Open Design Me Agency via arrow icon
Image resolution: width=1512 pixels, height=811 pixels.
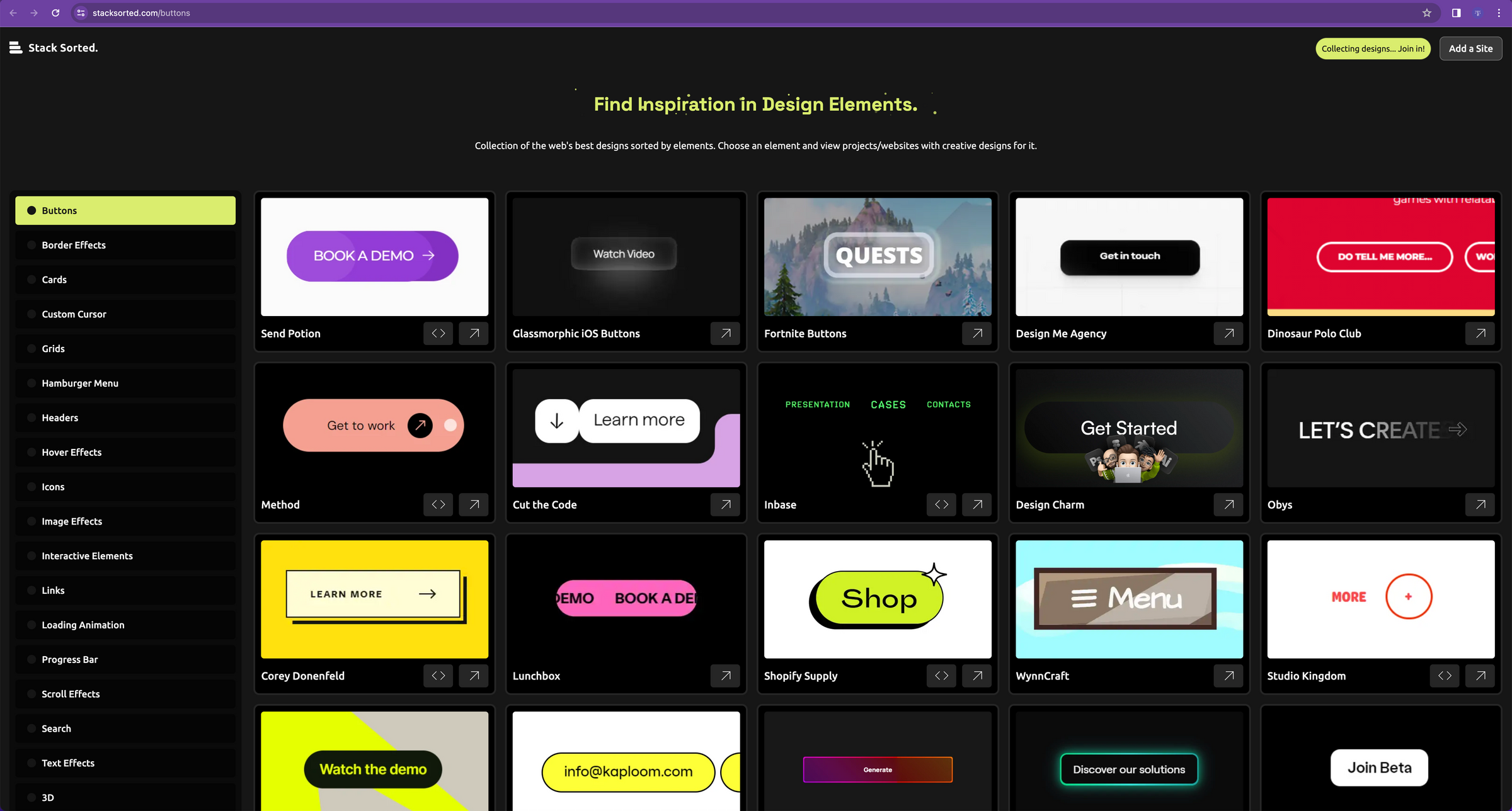(x=1228, y=333)
